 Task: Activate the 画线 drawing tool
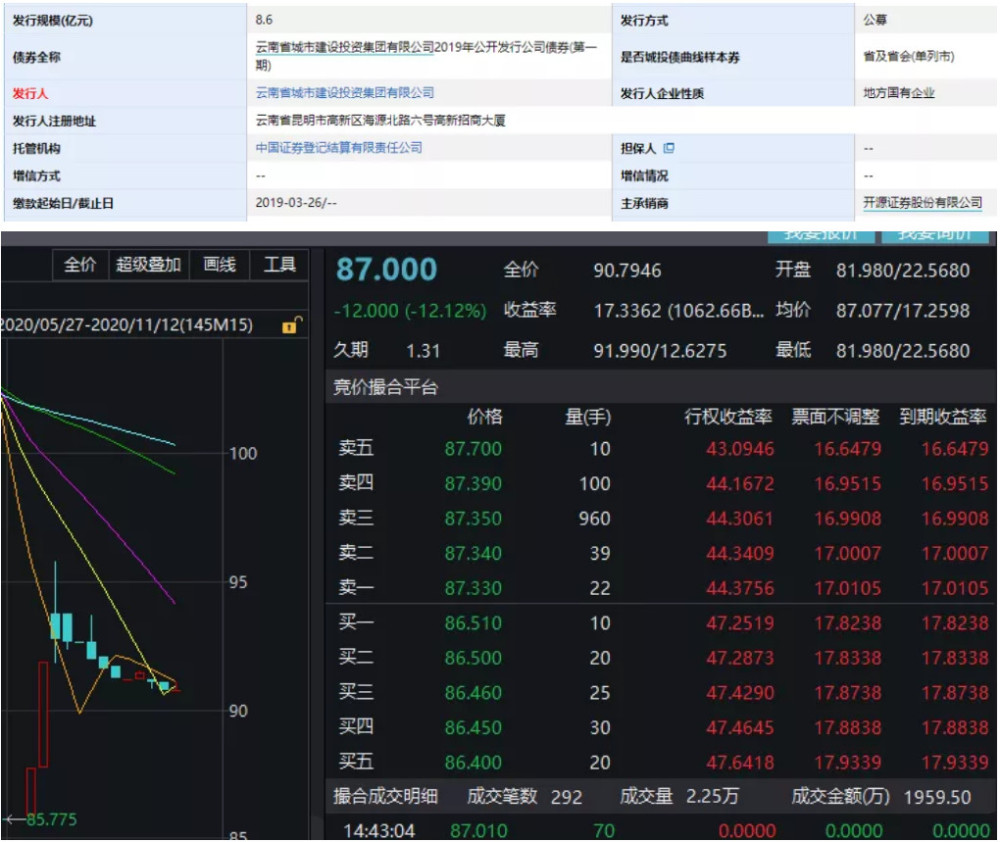coord(219,265)
